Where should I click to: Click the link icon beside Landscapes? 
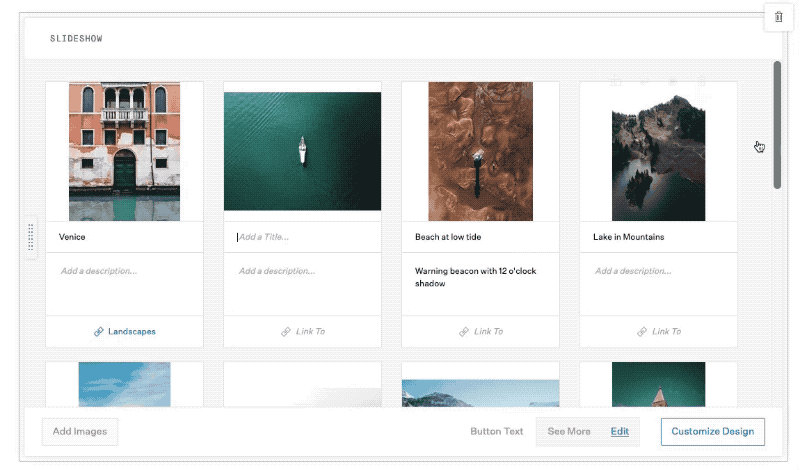pyautogui.click(x=99, y=331)
